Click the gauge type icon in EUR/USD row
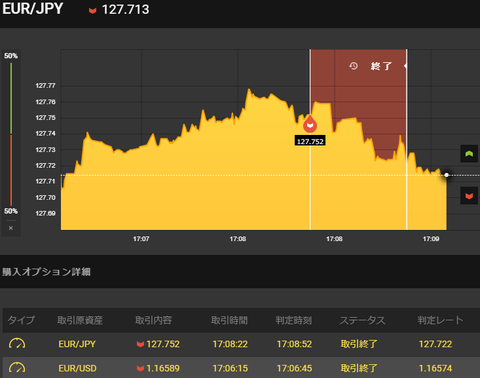 [17, 368]
